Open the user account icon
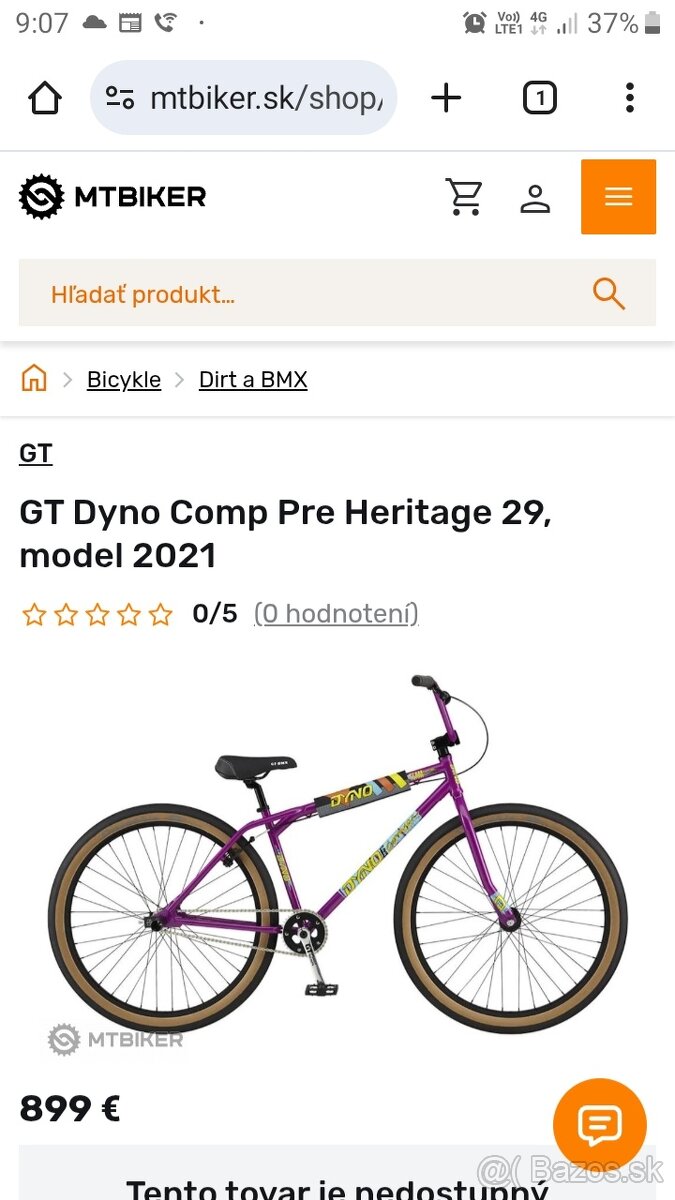 click(536, 197)
